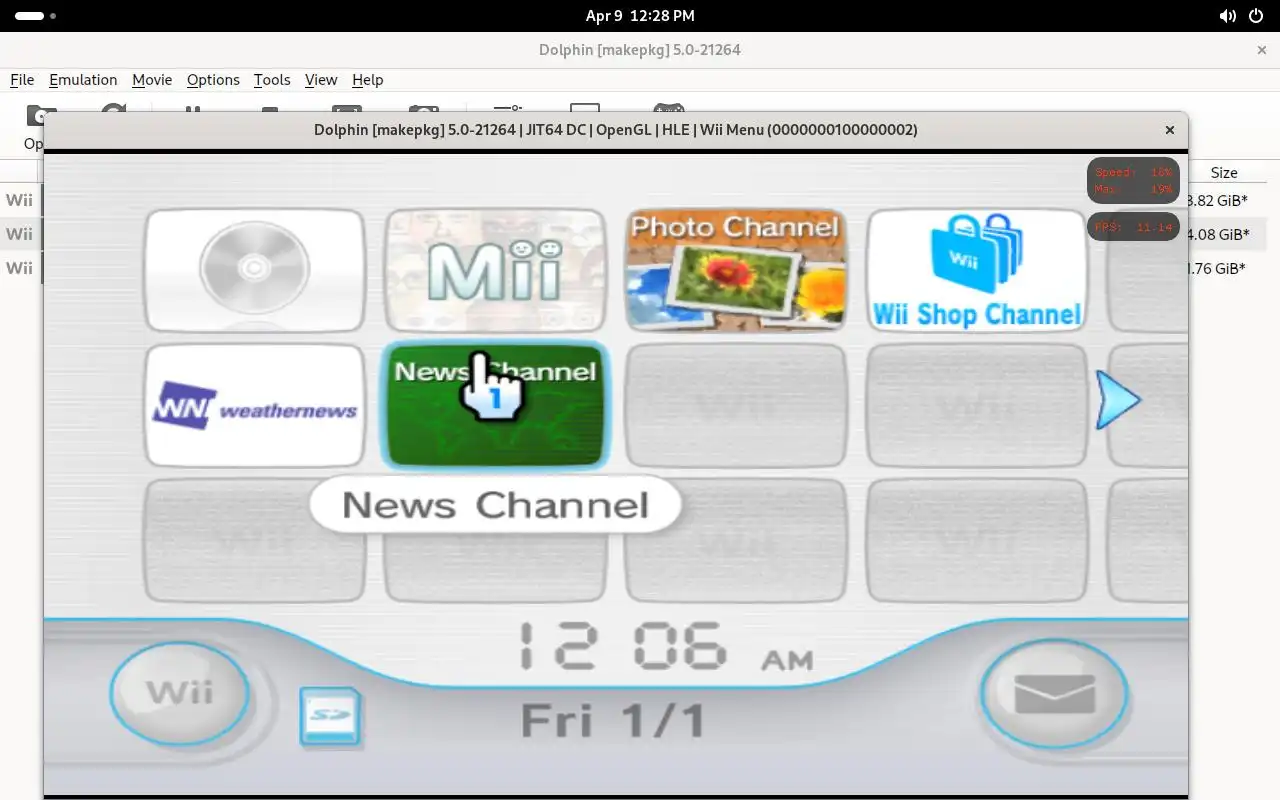This screenshot has width=1280, height=800.
Task: Click the 12 06 AM clock display
Action: tap(666, 647)
